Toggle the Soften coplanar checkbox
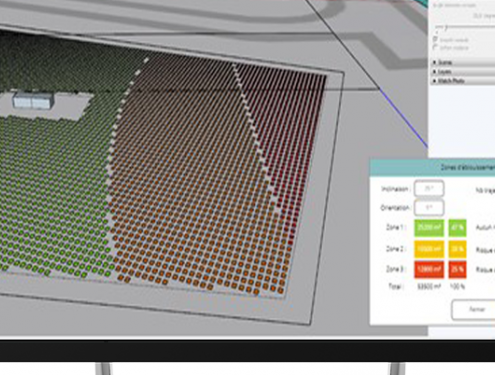The height and width of the screenshot is (375, 495). [x=435, y=47]
